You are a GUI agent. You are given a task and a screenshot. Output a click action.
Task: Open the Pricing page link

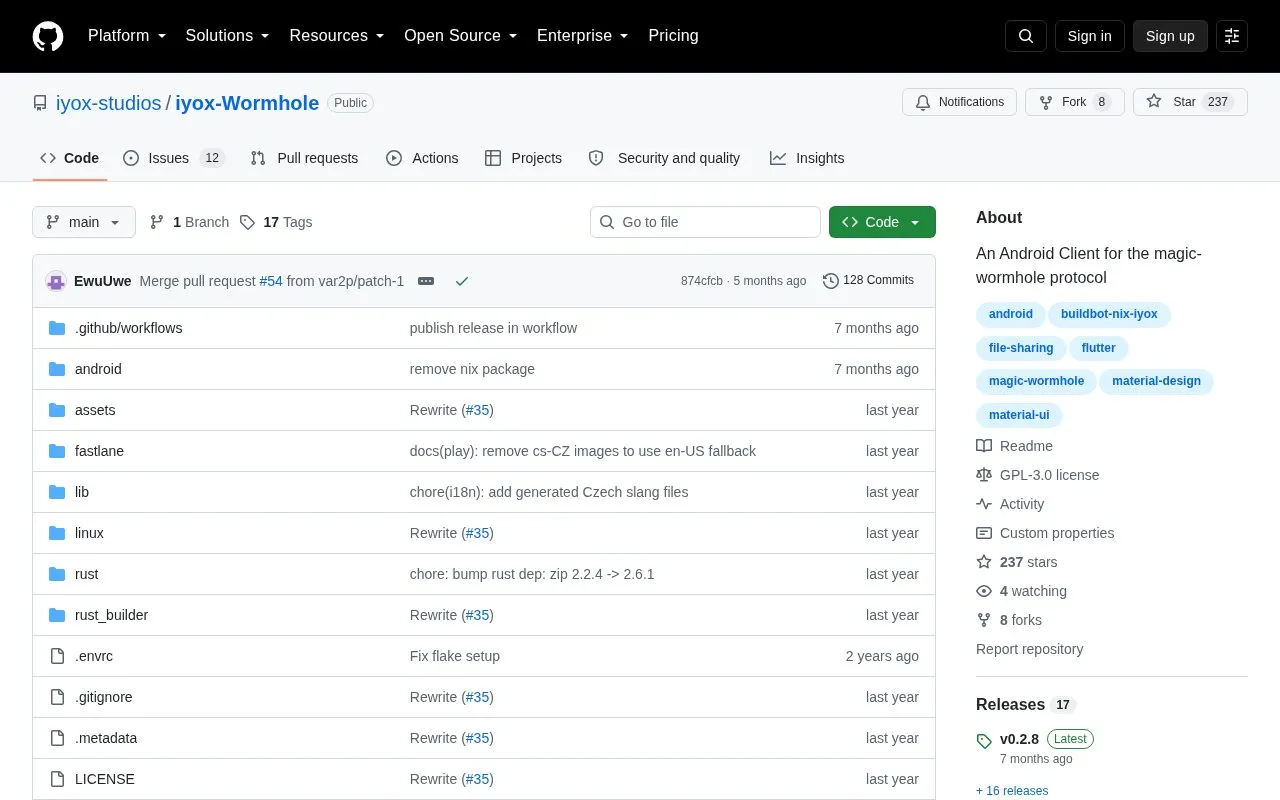[673, 36]
